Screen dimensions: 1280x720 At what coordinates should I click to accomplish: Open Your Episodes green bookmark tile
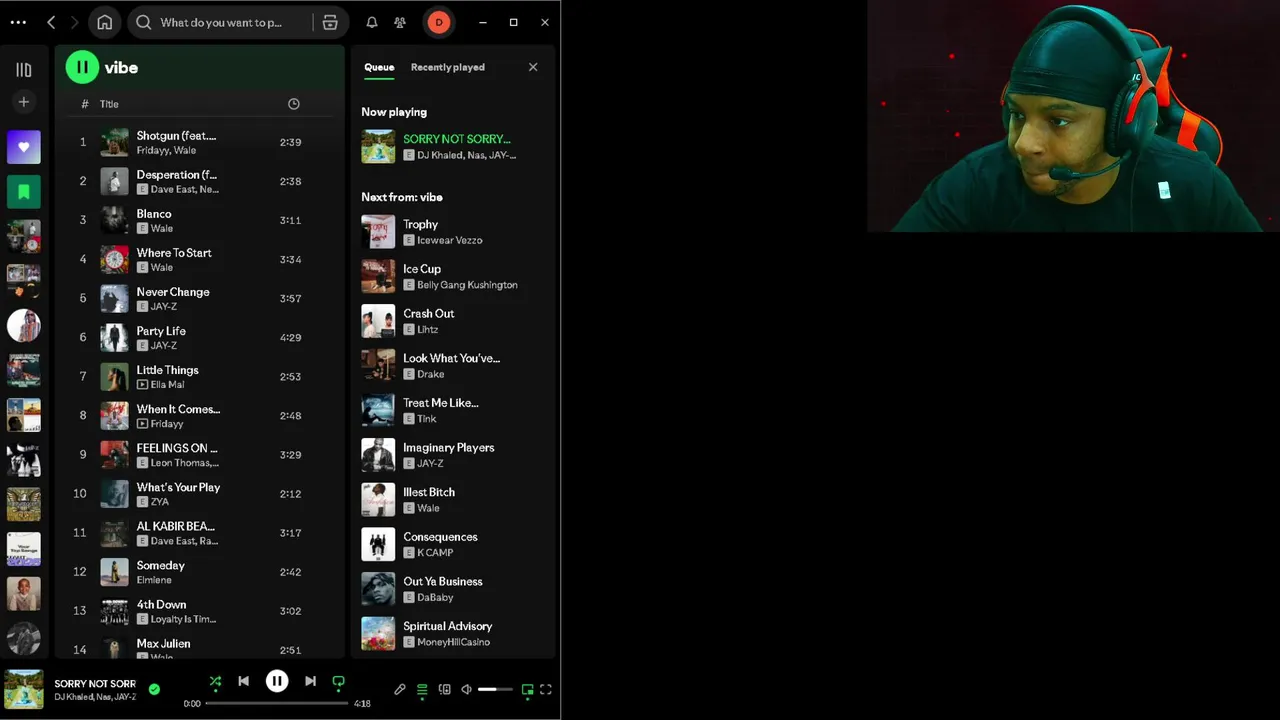[x=24, y=191]
